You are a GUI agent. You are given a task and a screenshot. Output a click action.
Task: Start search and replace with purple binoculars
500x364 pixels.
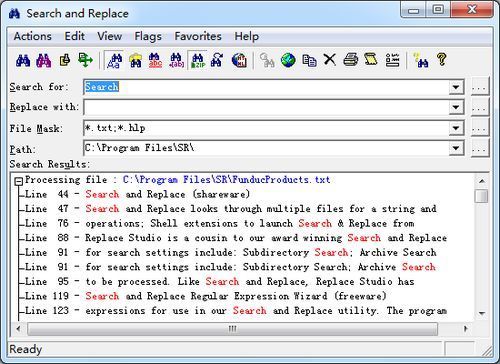coord(44,60)
